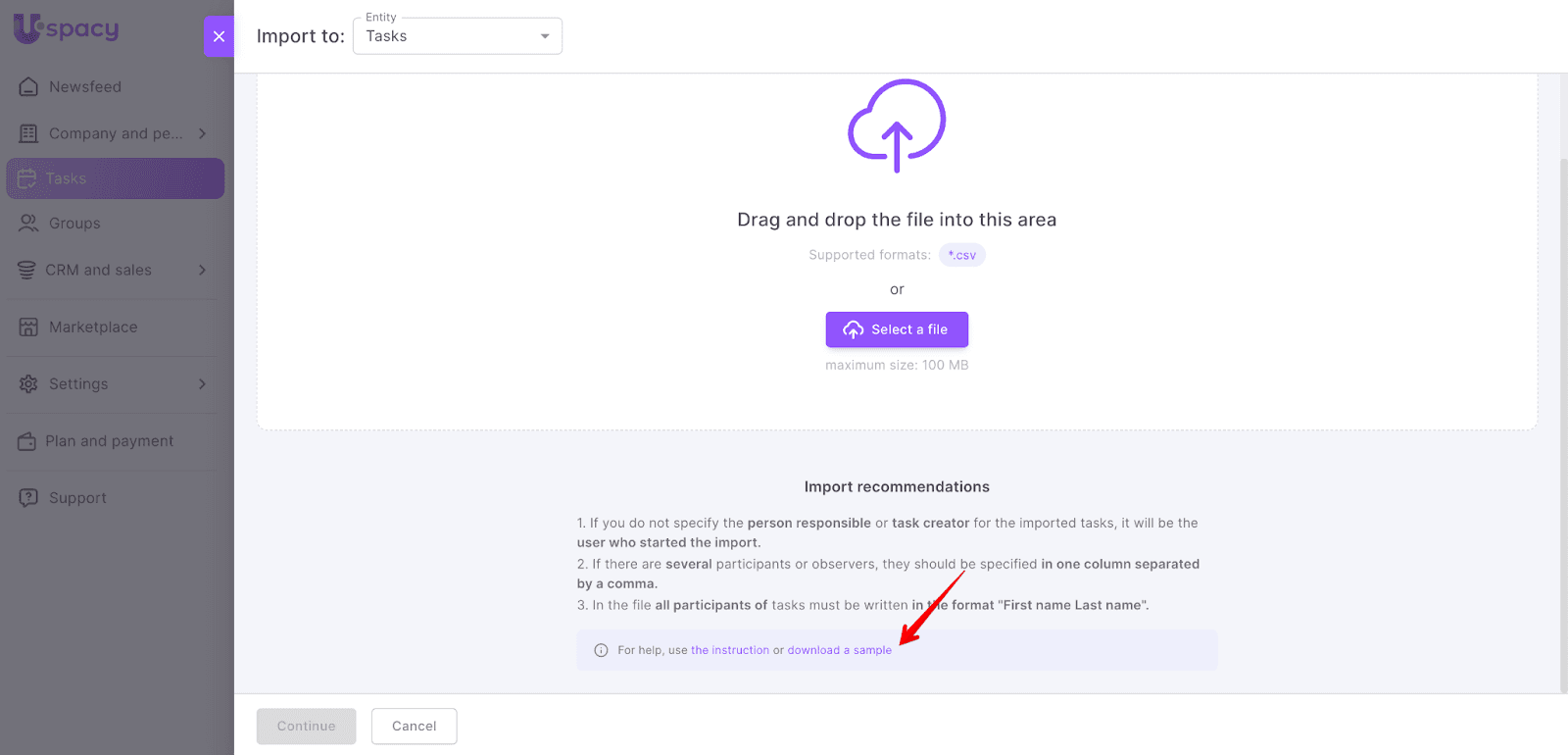The width and height of the screenshot is (1568, 755).
Task: Click the Newsfeed home icon
Action: (28, 87)
